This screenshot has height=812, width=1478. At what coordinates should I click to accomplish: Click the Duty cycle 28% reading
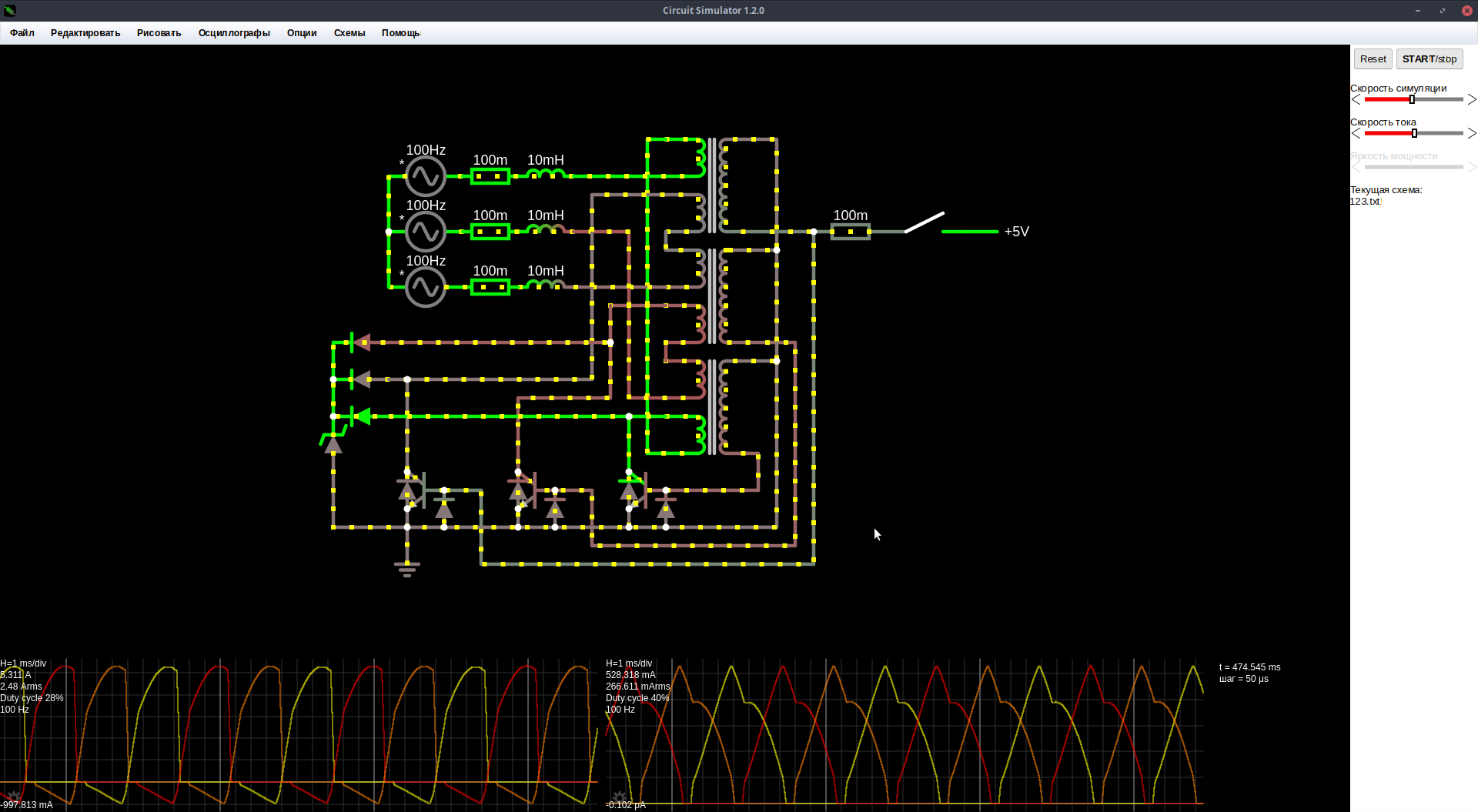pos(32,698)
